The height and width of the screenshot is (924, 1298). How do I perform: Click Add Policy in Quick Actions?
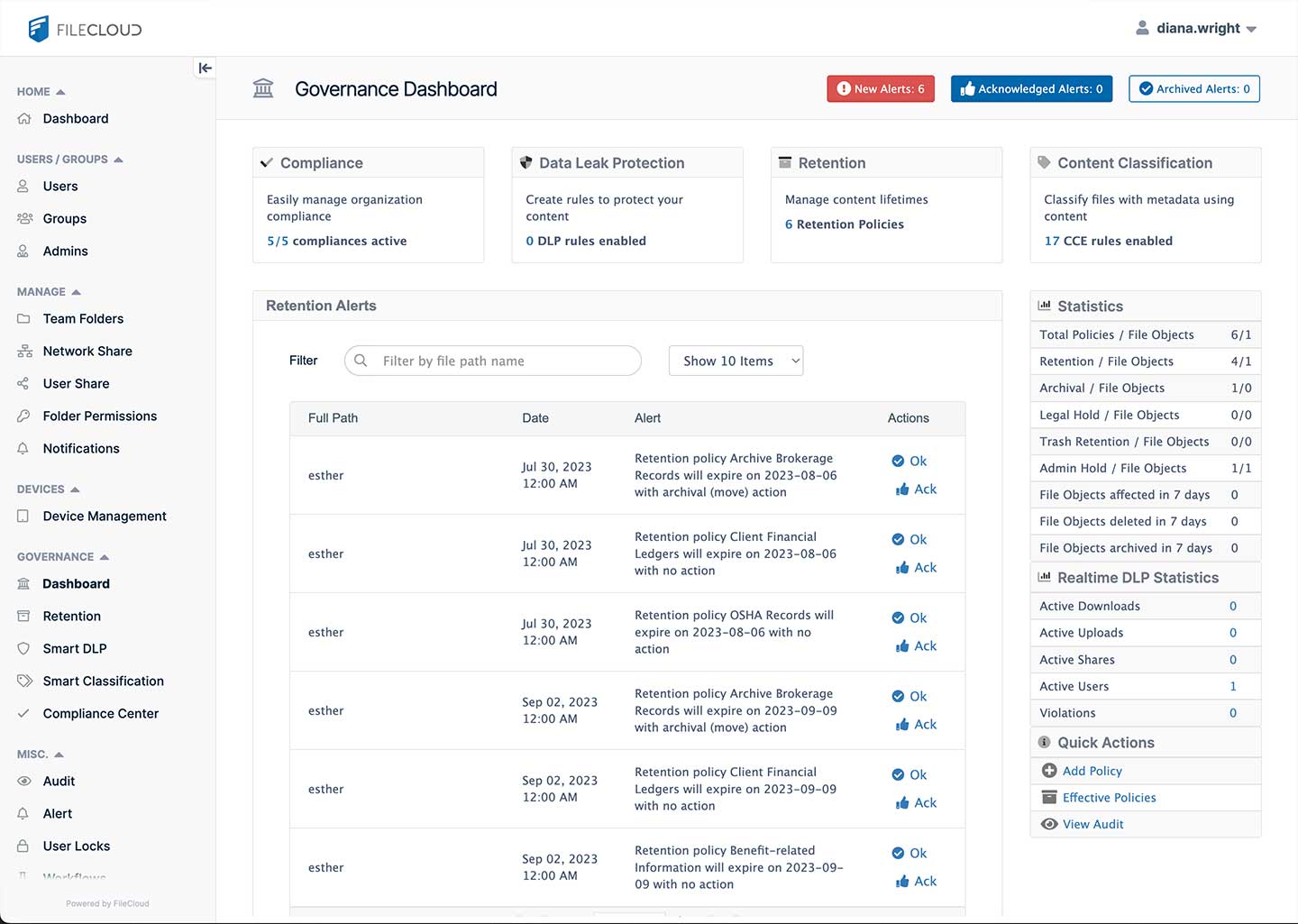coord(1092,771)
